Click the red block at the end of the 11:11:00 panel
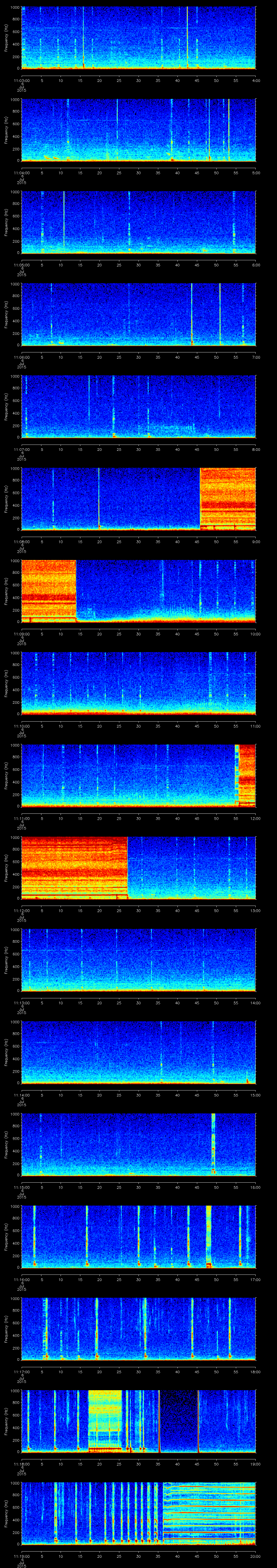277x1568 pixels. pos(246,774)
